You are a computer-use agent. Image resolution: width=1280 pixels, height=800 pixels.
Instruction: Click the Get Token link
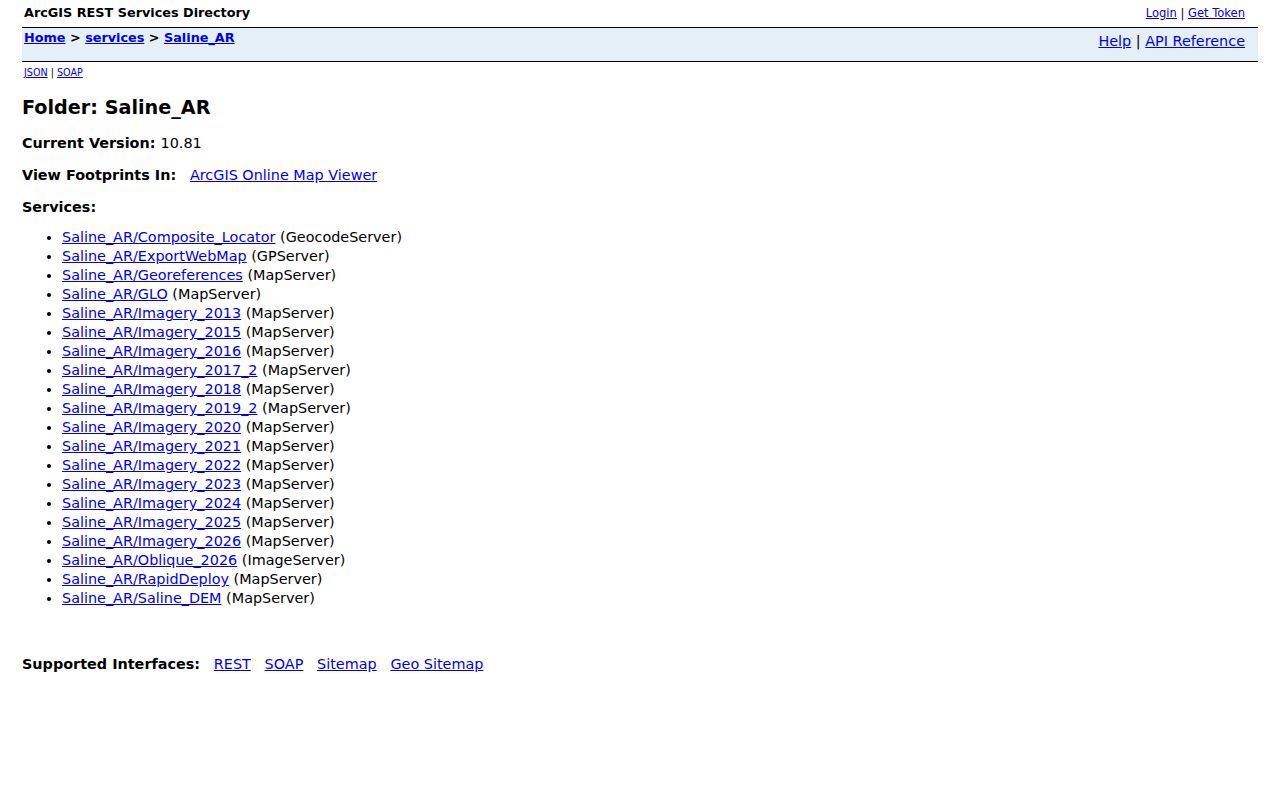1216,13
